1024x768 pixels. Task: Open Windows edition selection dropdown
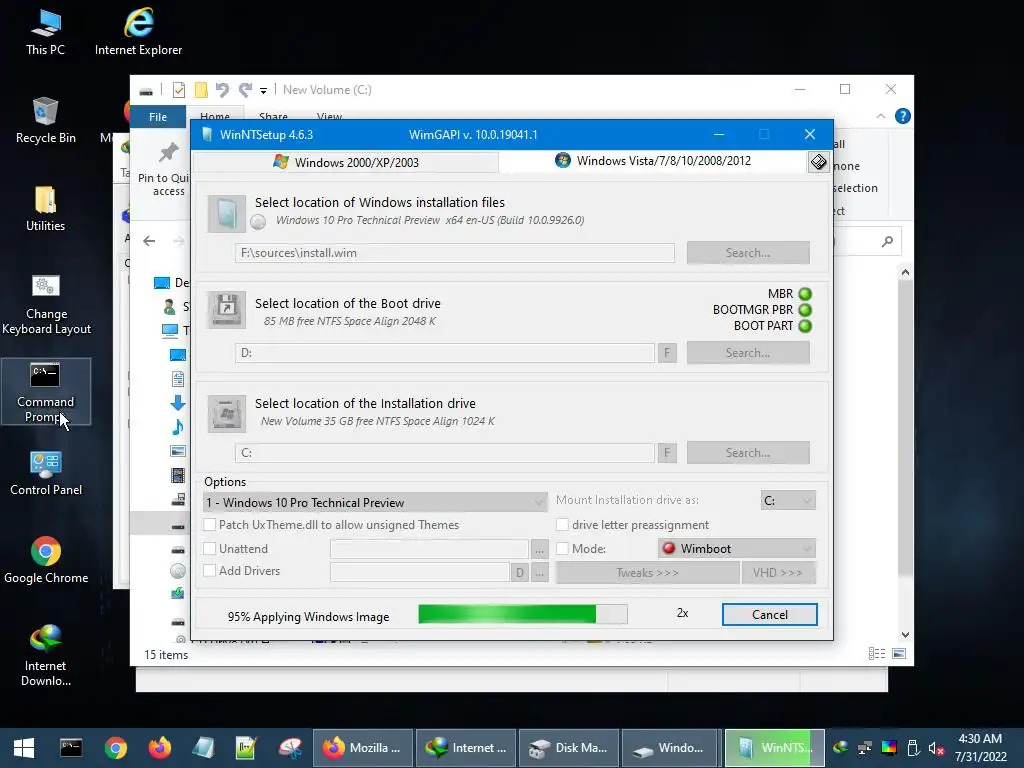tap(375, 502)
